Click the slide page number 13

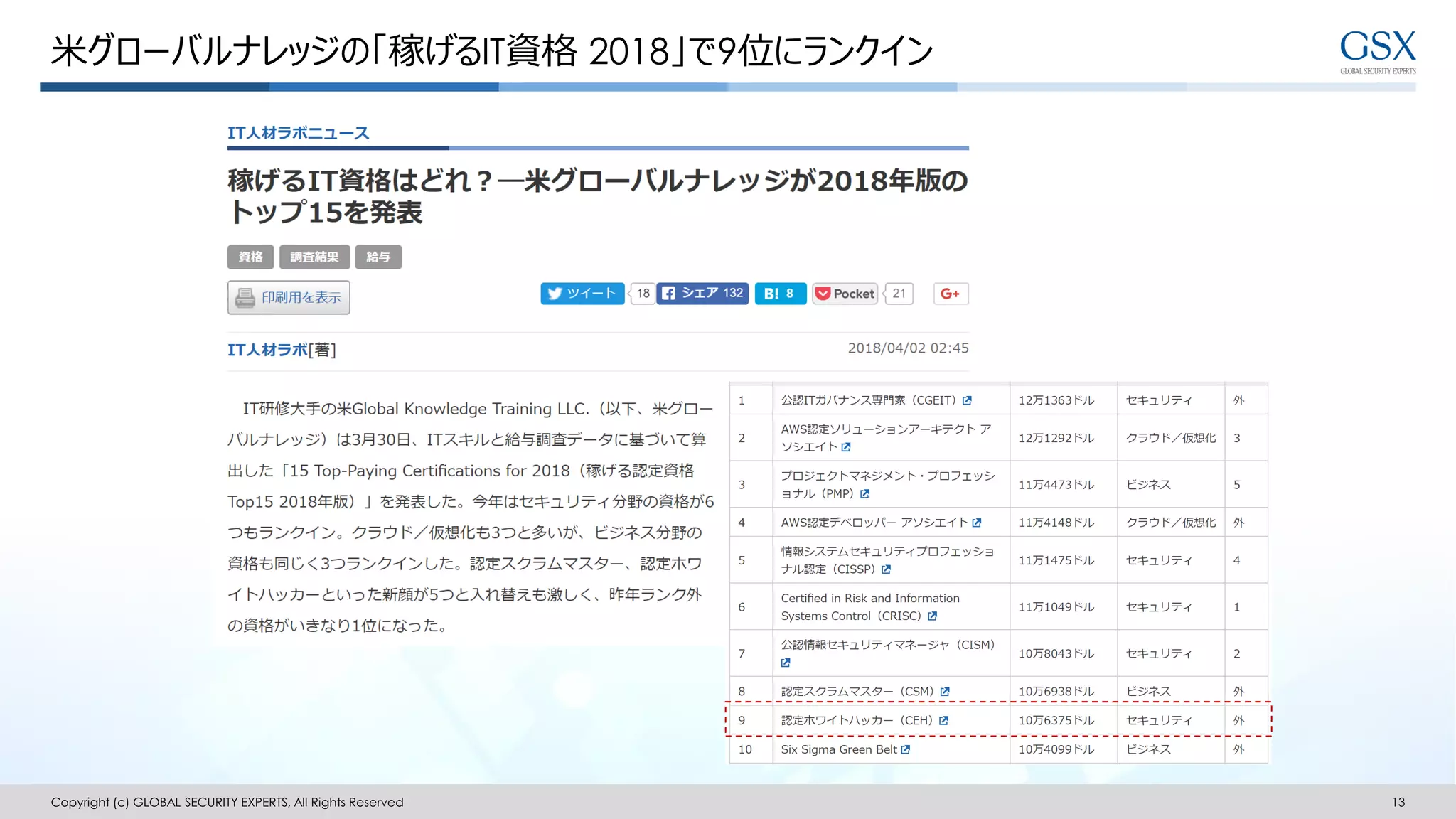pos(1398,802)
